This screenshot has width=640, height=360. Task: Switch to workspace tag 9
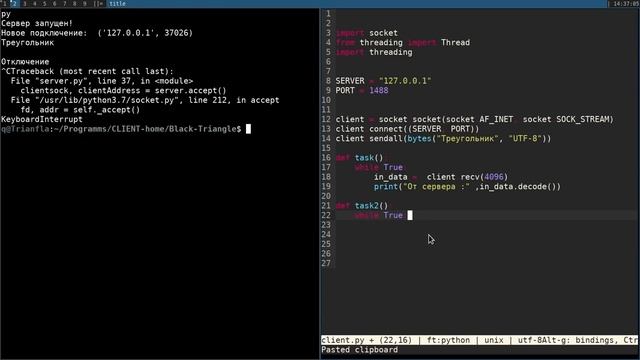tap(84, 3)
